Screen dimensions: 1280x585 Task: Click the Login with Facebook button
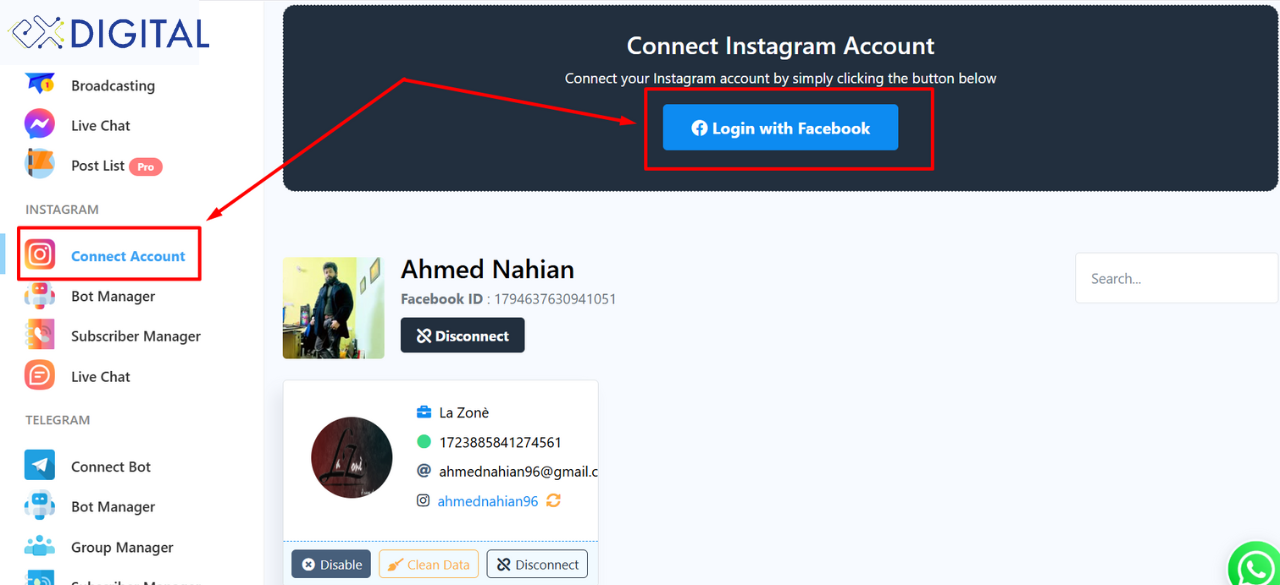pyautogui.click(x=780, y=128)
